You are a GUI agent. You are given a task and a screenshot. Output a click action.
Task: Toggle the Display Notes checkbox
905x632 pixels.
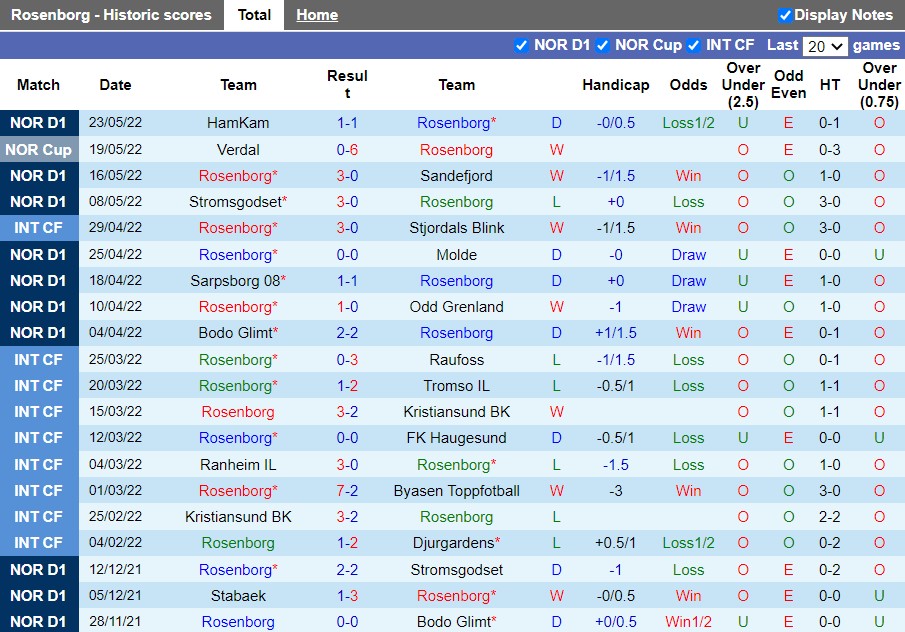pyautogui.click(x=784, y=16)
